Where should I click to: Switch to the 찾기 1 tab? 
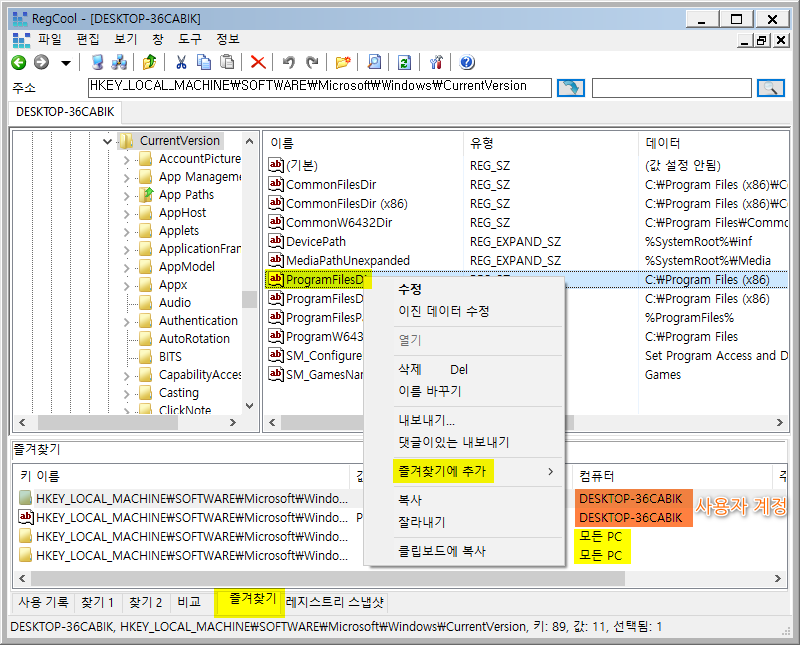tap(97, 603)
